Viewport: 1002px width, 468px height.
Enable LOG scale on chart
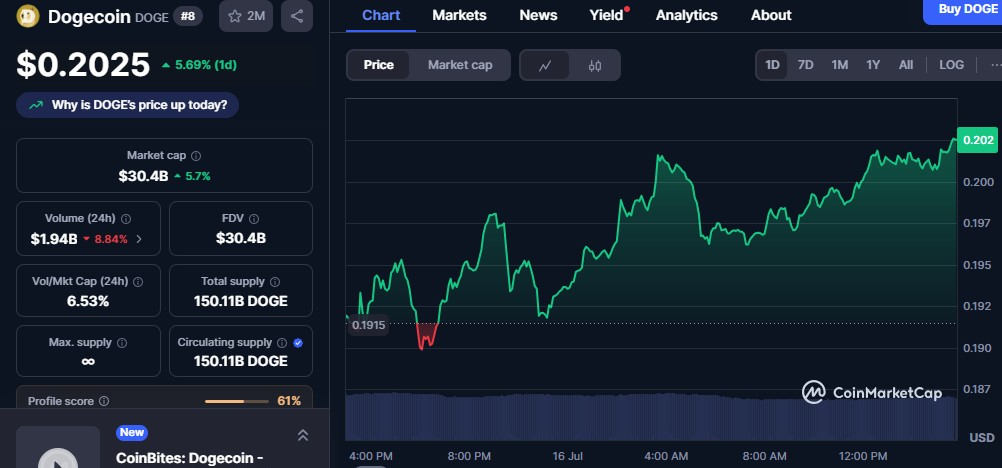(x=952, y=65)
